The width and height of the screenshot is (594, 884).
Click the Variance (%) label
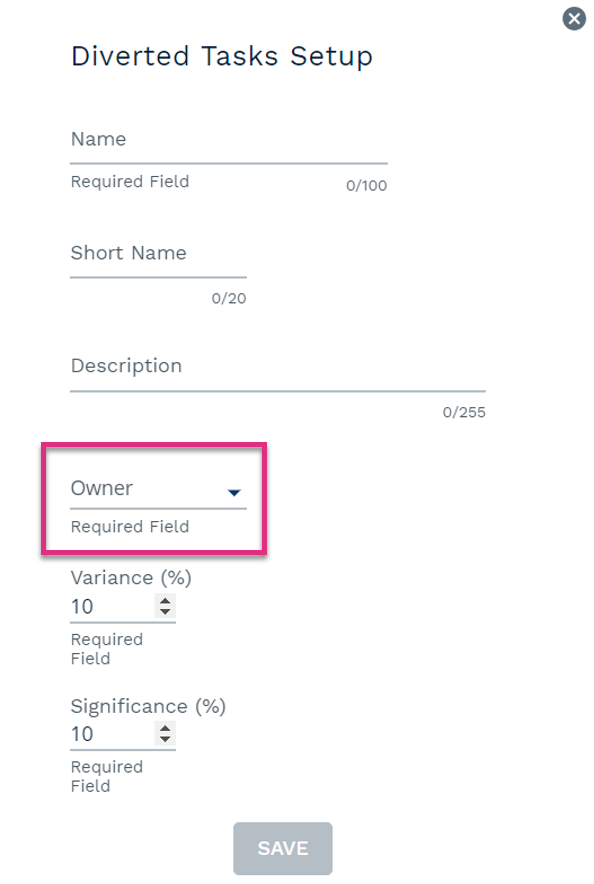coord(131,578)
